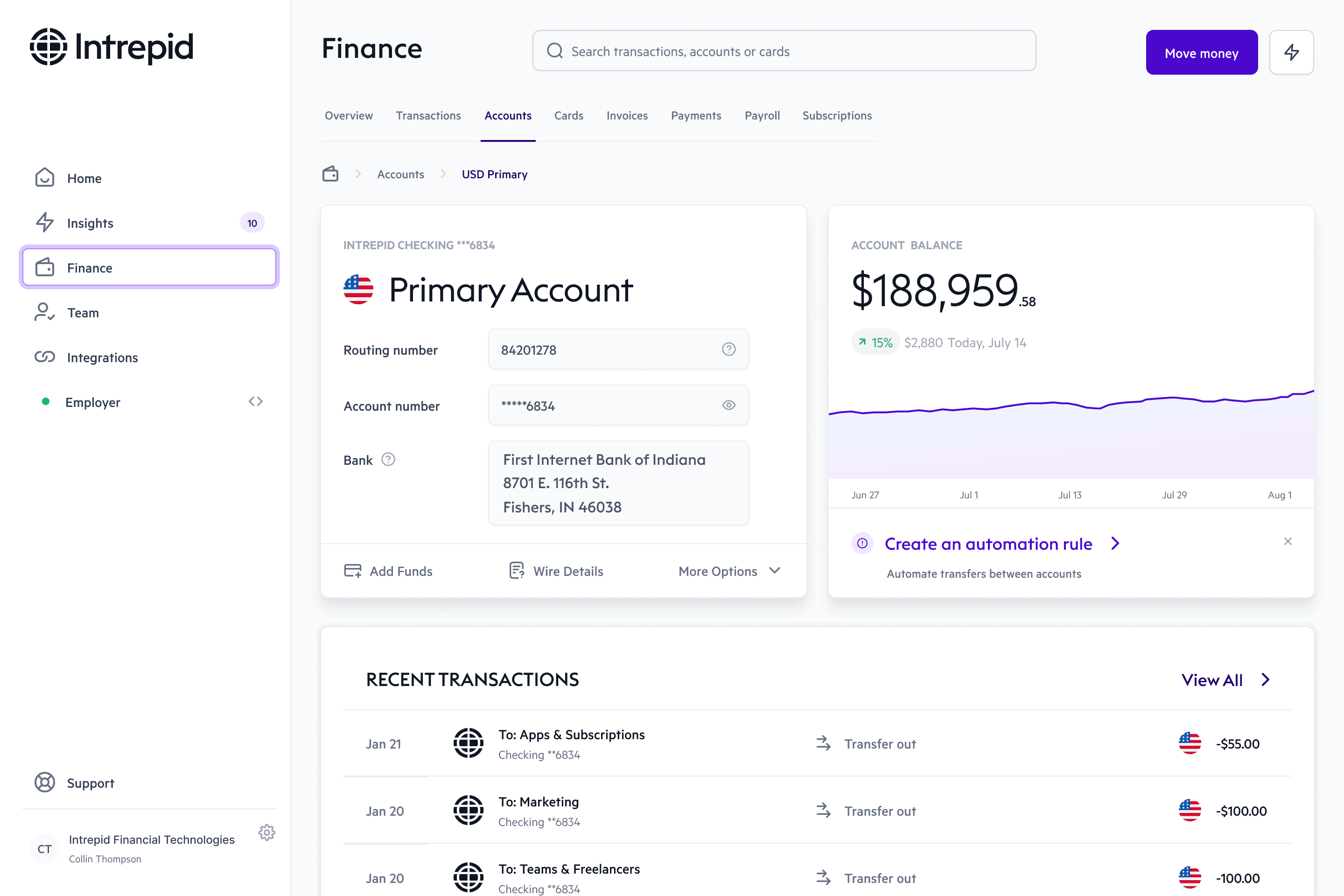Reveal account number with eye icon
The image size is (1344, 896).
[x=728, y=405]
